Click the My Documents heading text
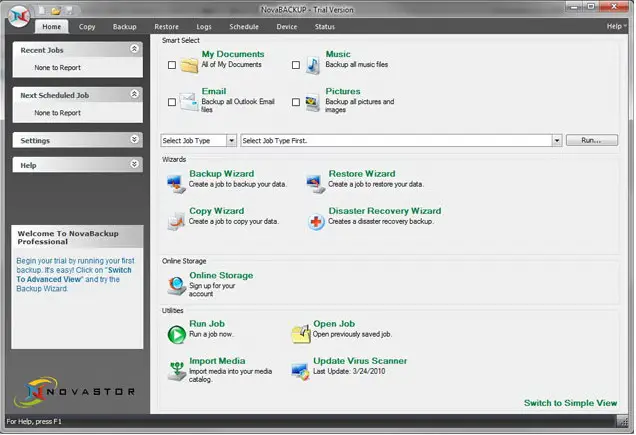 pyautogui.click(x=233, y=54)
